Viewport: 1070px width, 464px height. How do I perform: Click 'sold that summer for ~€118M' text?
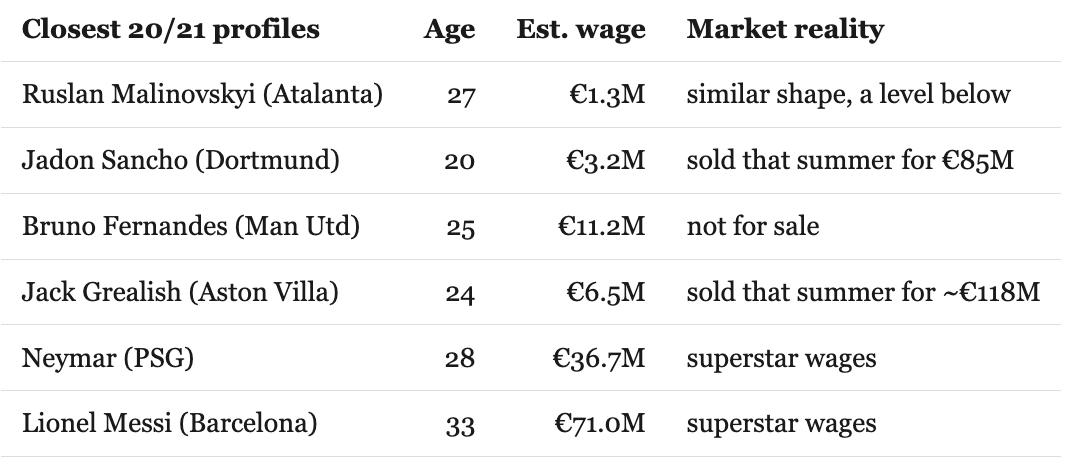[x=863, y=292]
